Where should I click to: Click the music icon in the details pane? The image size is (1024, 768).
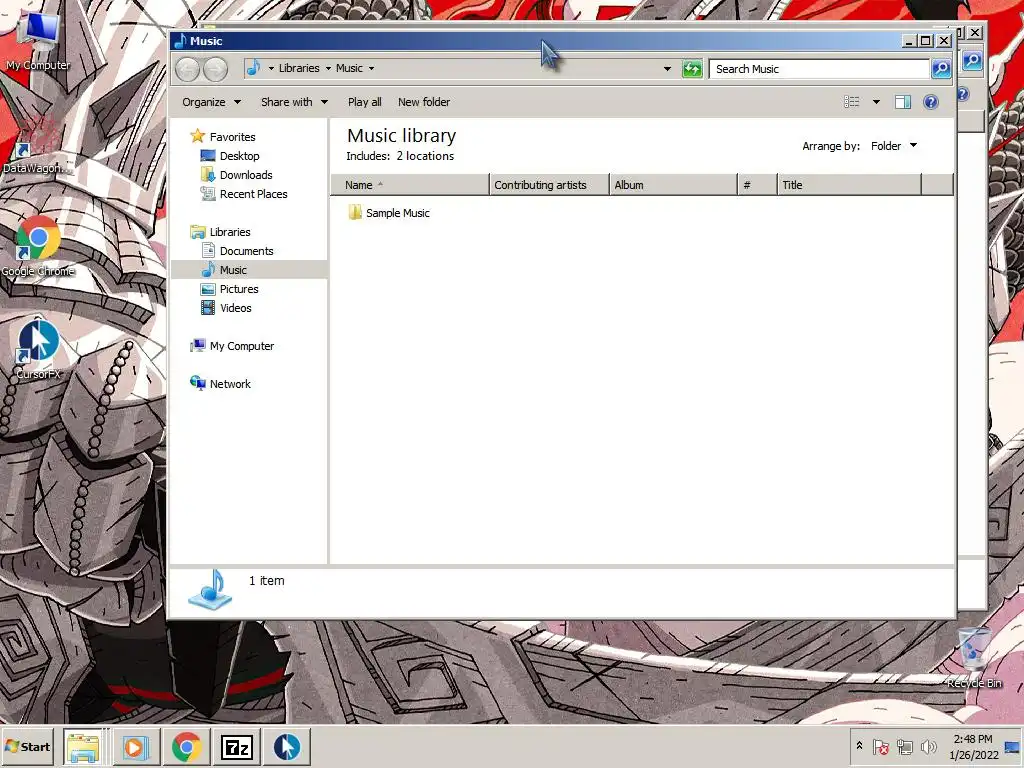click(210, 590)
